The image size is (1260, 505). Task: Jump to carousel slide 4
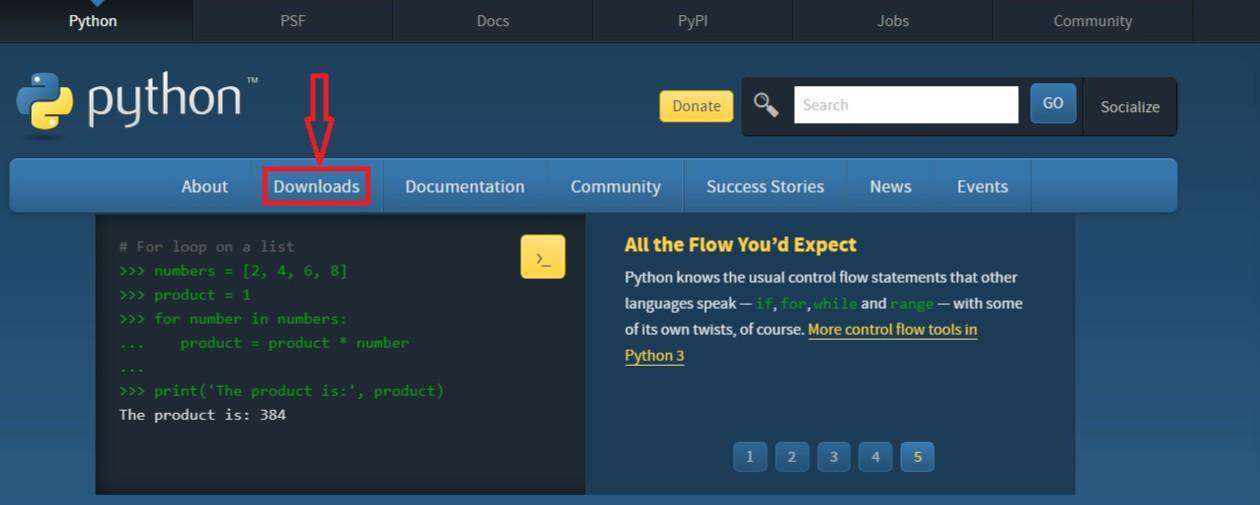pos(875,457)
